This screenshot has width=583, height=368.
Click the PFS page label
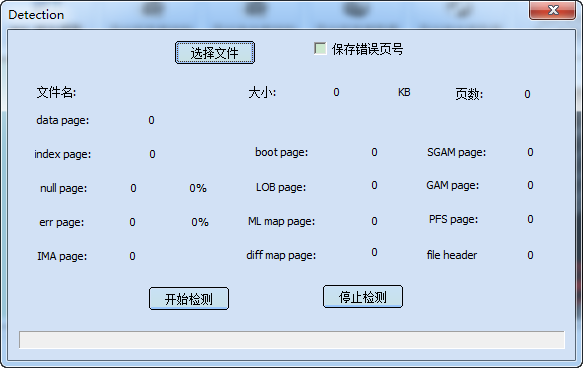click(454, 219)
